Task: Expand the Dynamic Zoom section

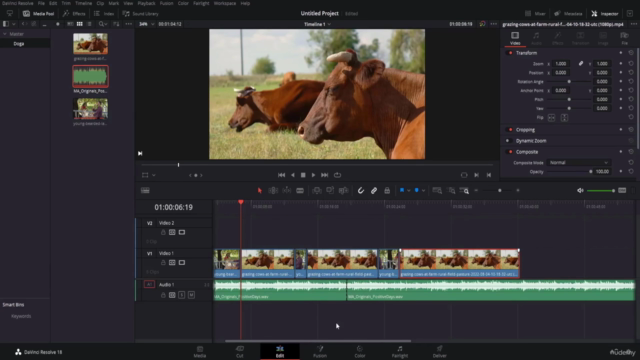Action: point(531,141)
